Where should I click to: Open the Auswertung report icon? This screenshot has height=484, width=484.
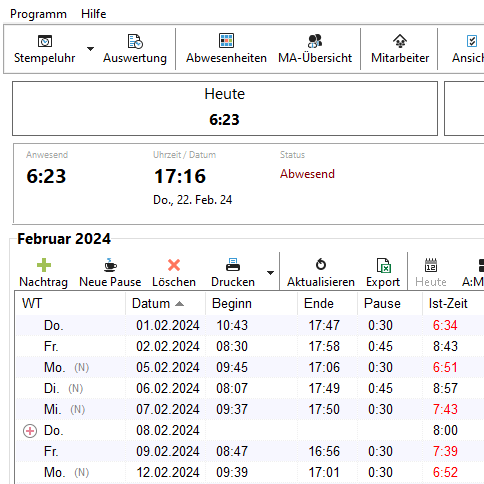135,41
